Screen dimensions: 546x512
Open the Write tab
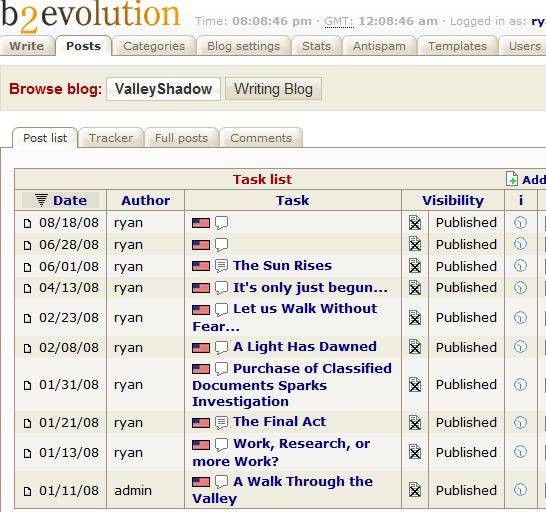[26, 46]
